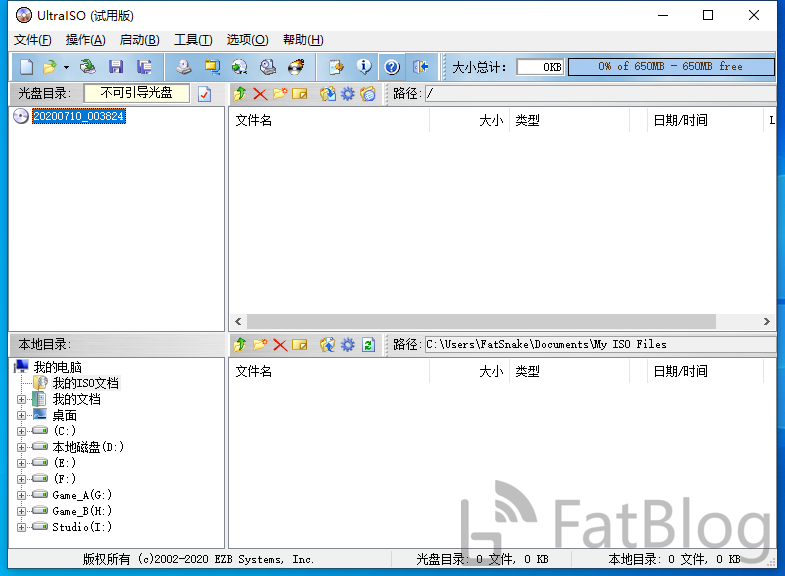Open the 帮助(H) menu

(303, 40)
